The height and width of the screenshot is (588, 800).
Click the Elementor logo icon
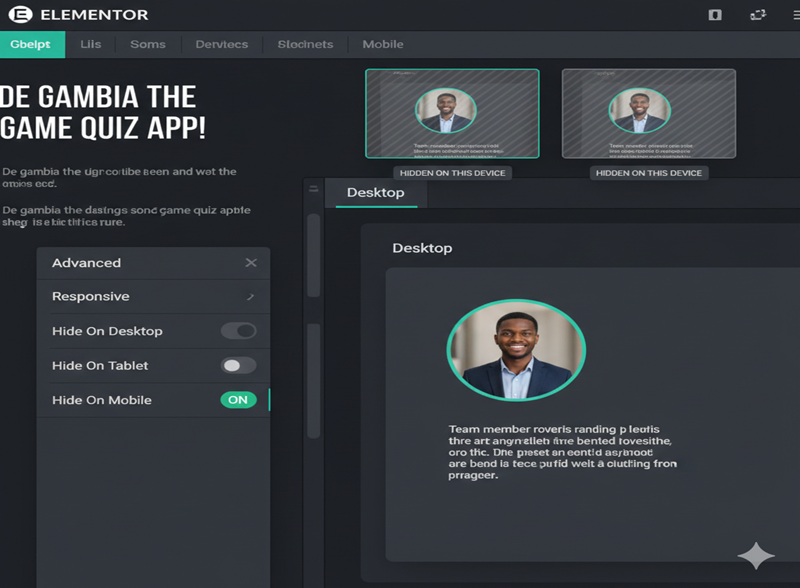click(x=19, y=15)
